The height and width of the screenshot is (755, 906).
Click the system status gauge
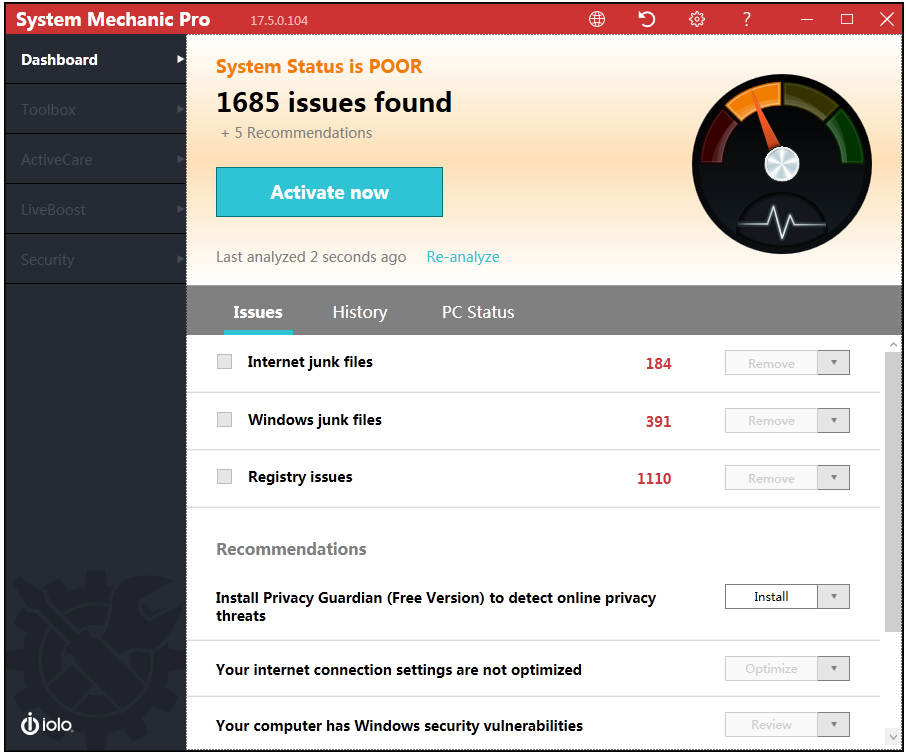pos(782,163)
